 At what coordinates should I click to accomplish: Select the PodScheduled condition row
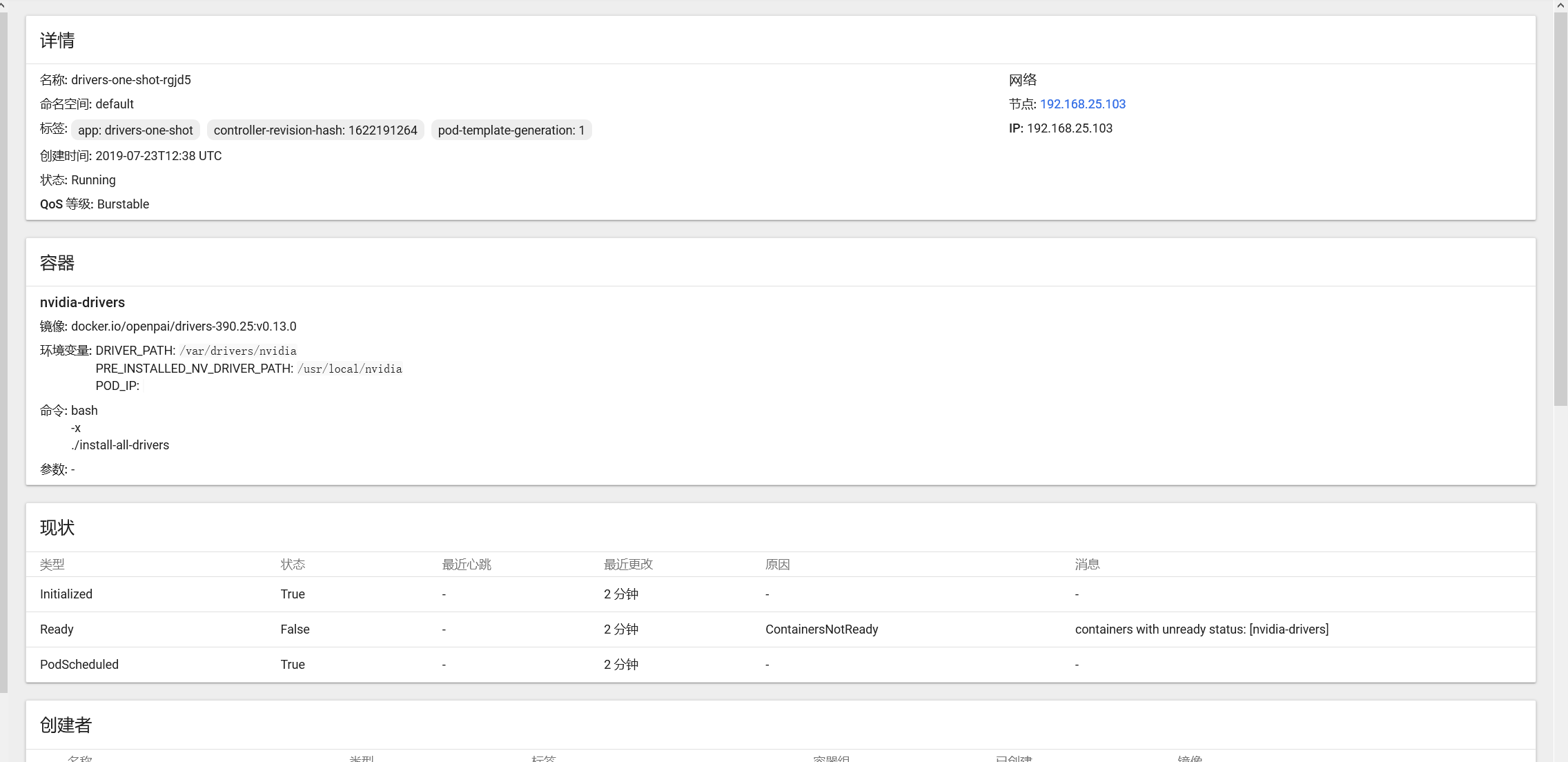(79, 665)
